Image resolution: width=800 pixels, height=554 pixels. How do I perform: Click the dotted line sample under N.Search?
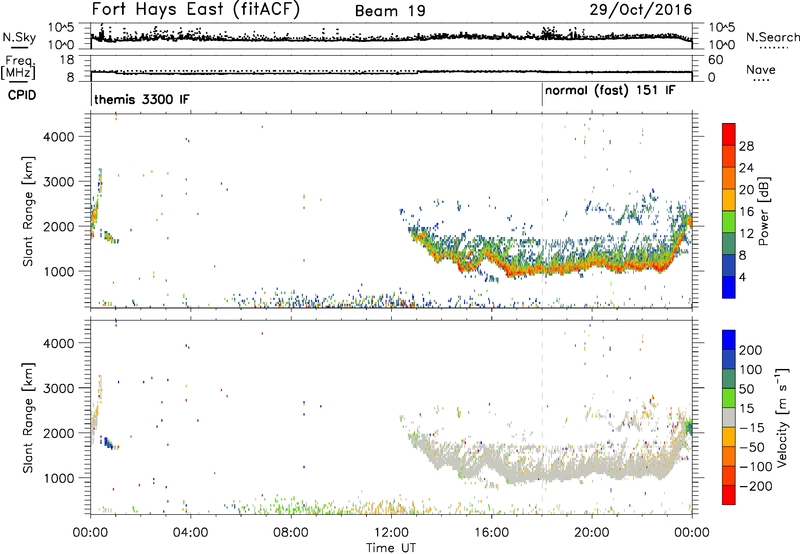point(774,47)
